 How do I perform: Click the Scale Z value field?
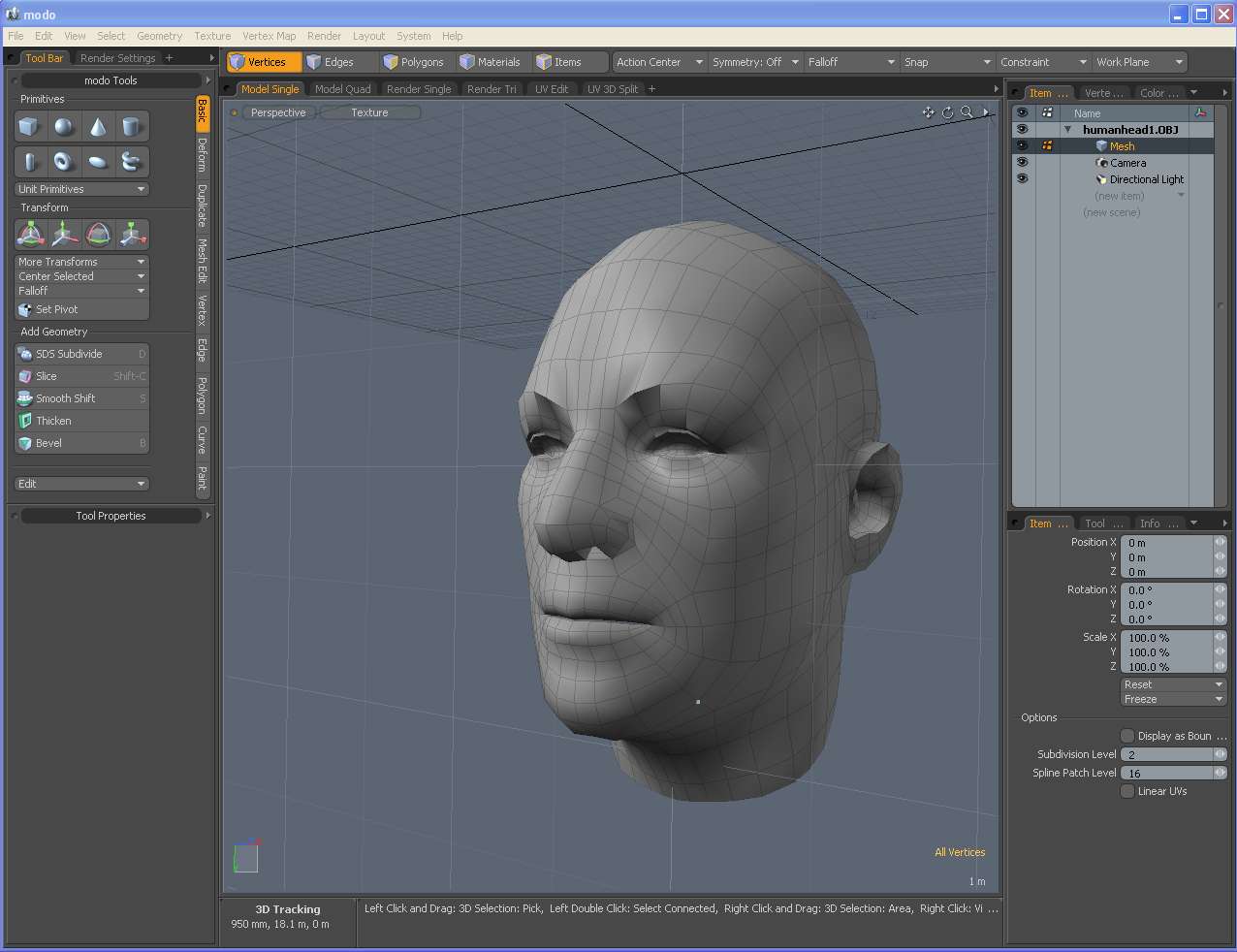click(1168, 666)
